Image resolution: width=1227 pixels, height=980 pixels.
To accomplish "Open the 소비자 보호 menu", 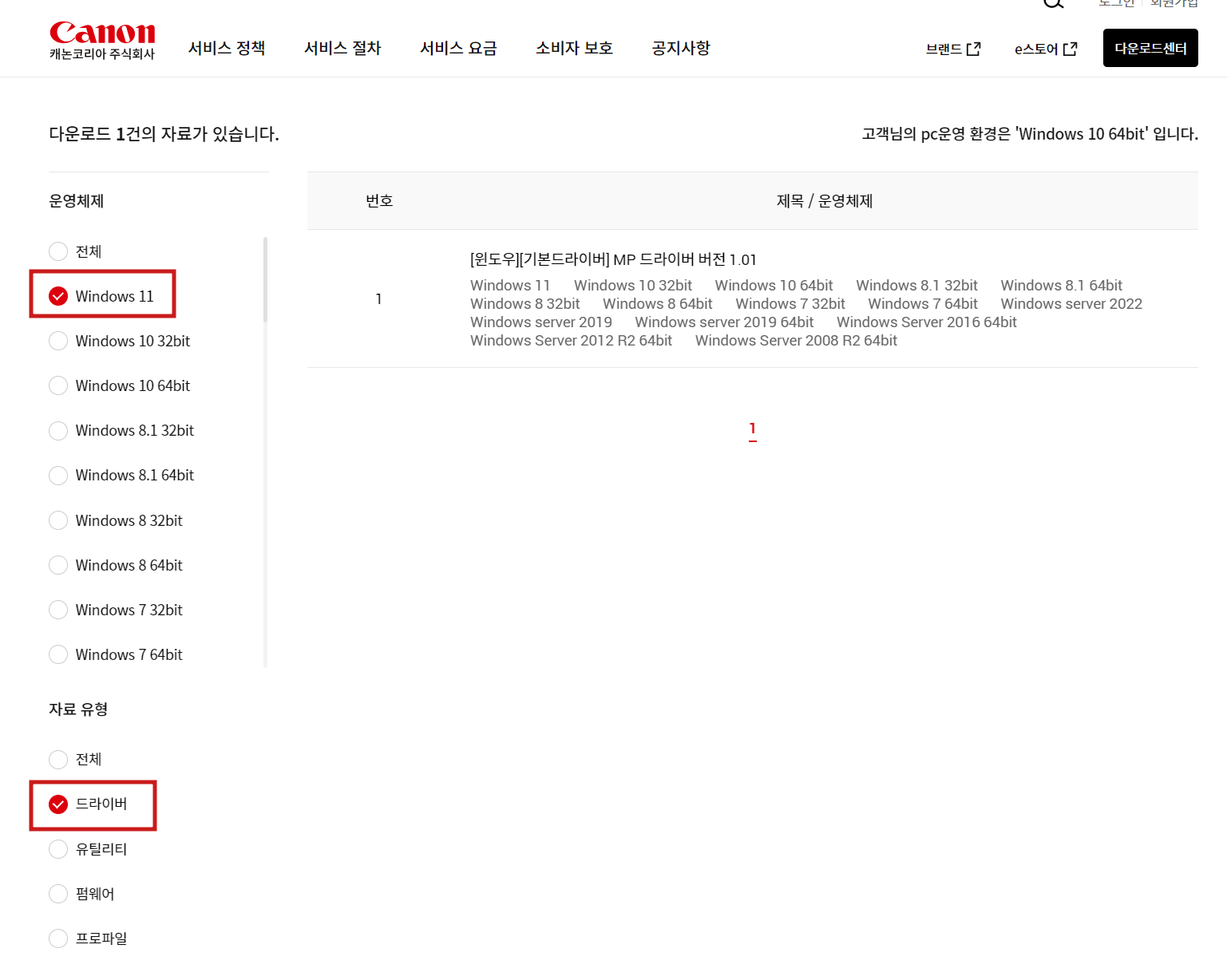I will tap(573, 48).
